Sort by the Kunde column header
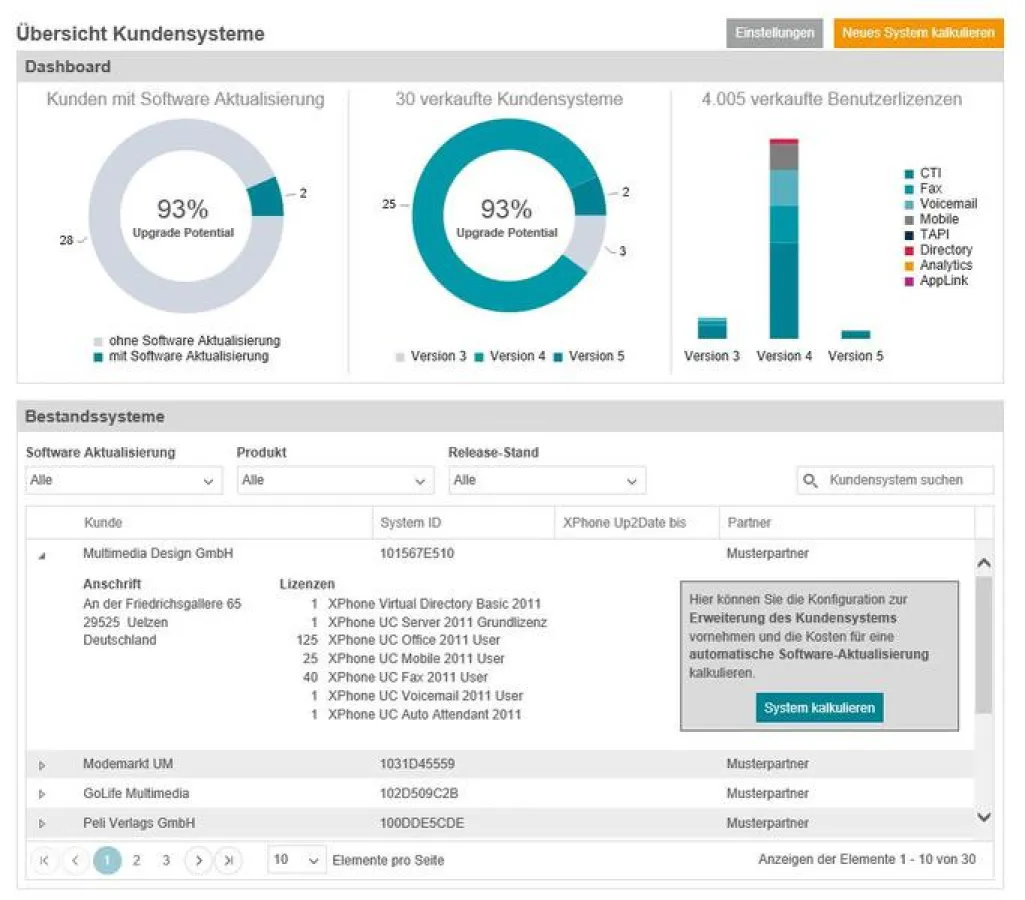Viewport: 1025px width, 900px height. pyautogui.click(x=104, y=523)
